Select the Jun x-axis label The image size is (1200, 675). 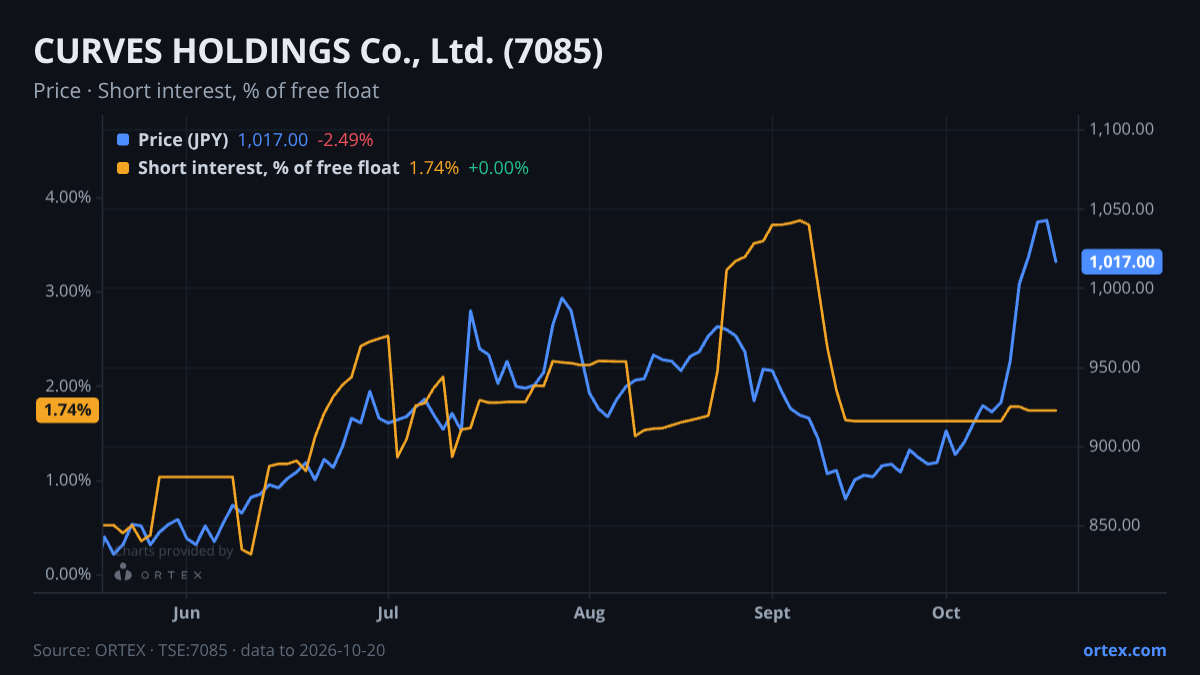click(186, 613)
